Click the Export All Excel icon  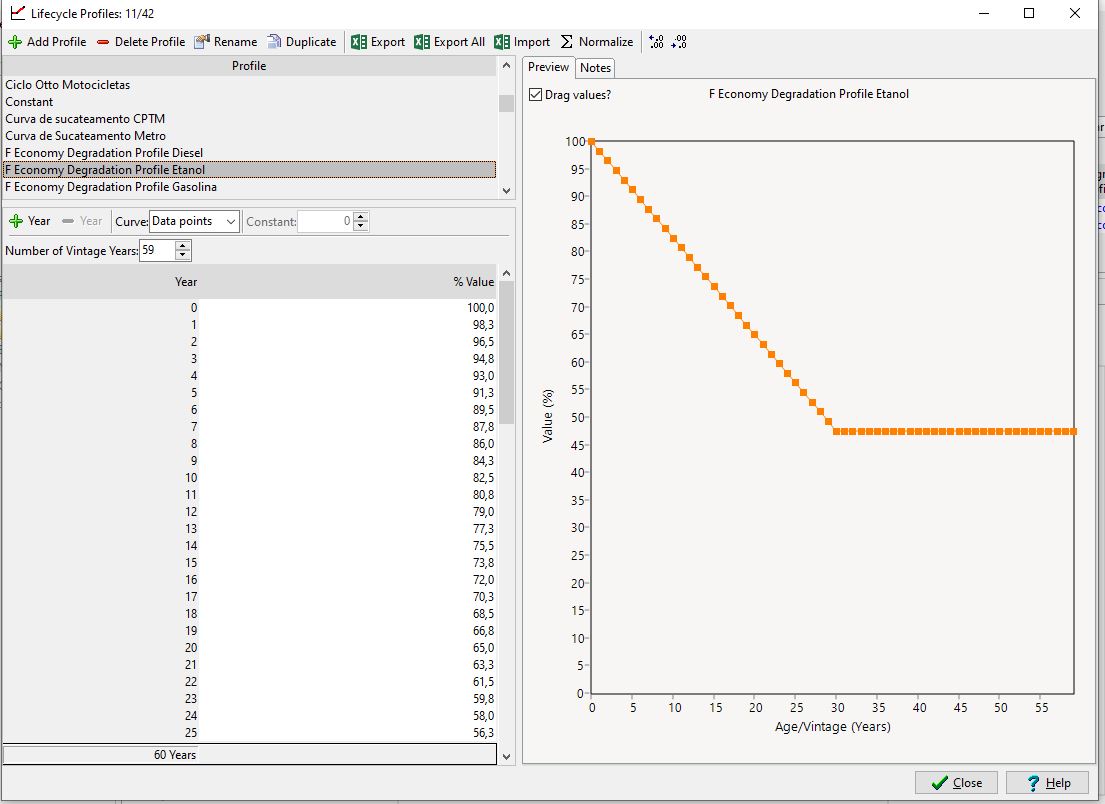pyautogui.click(x=422, y=42)
